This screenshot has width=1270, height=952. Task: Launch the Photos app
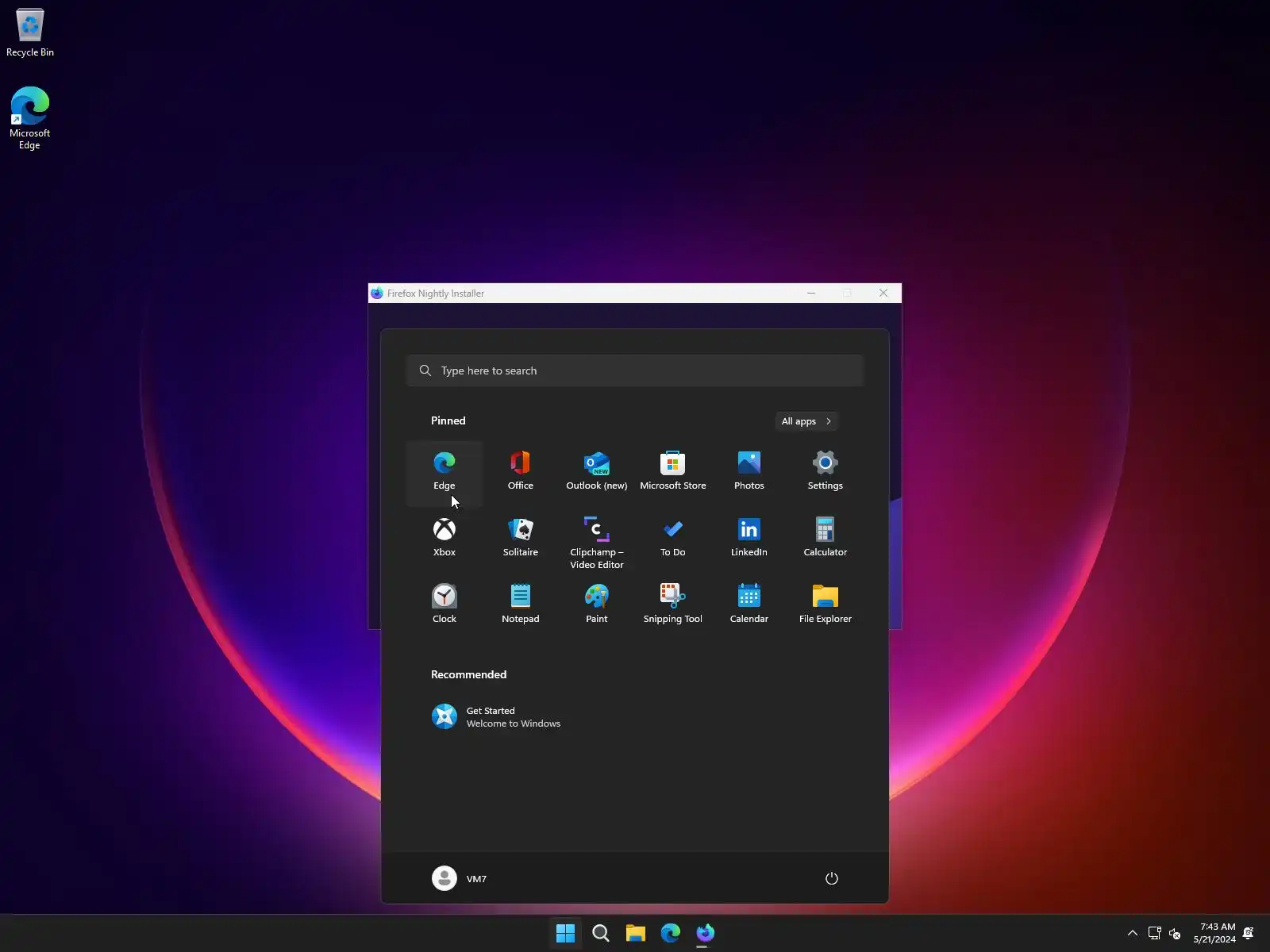(x=749, y=472)
